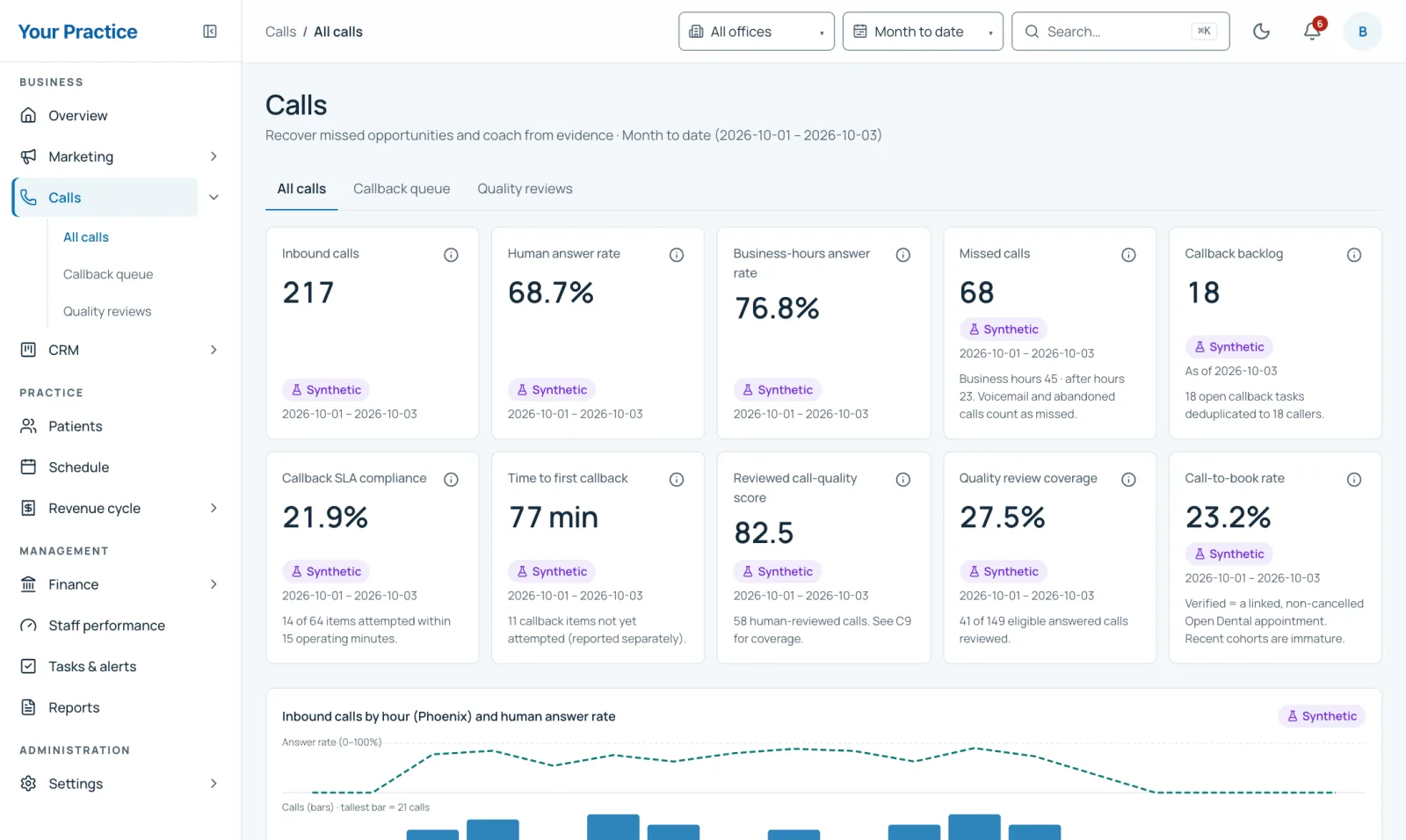Click info icon on Quality review coverage card
Image resolution: width=1406 pixels, height=840 pixels.
pos(1128,480)
